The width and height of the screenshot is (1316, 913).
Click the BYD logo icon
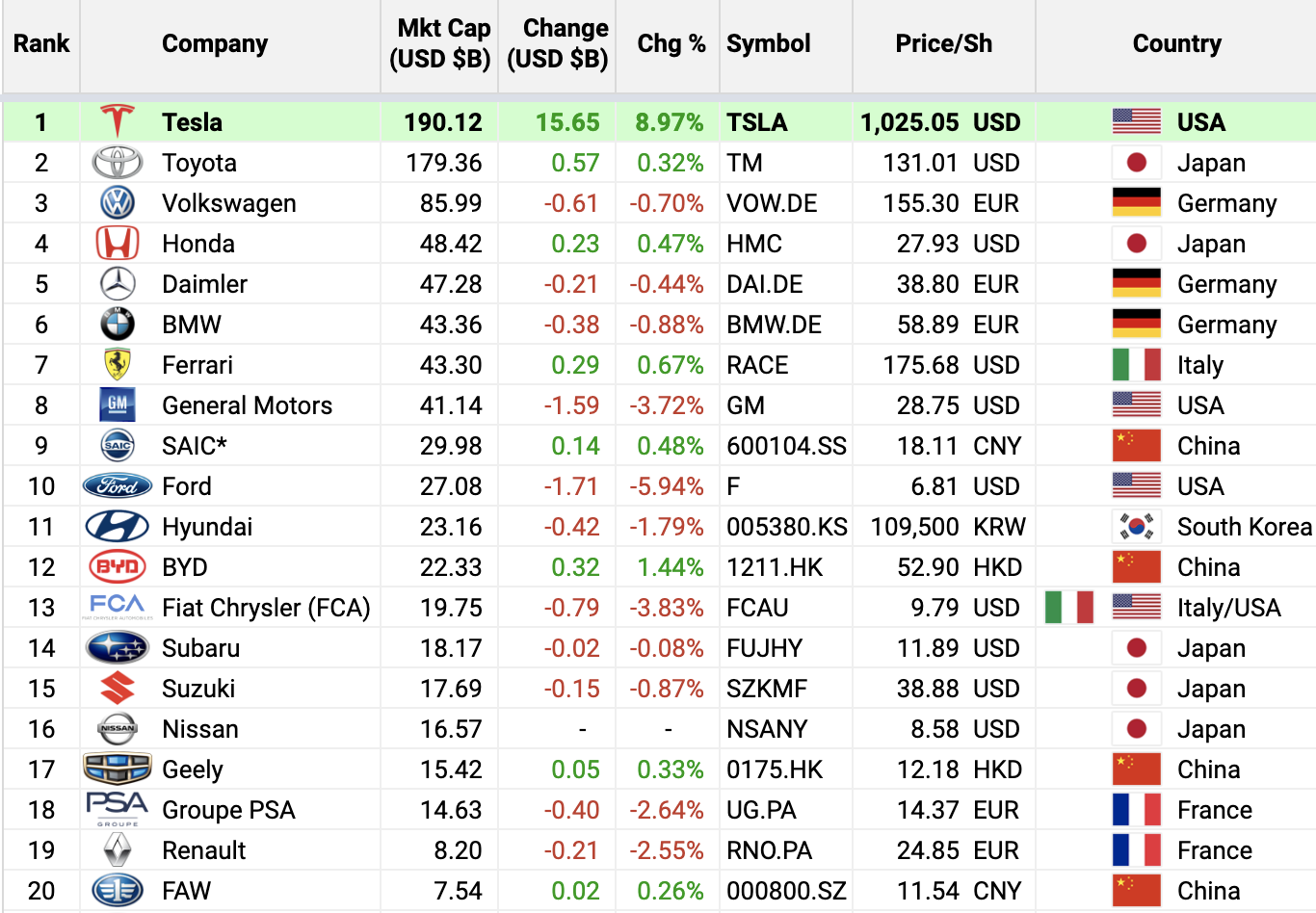[118, 567]
